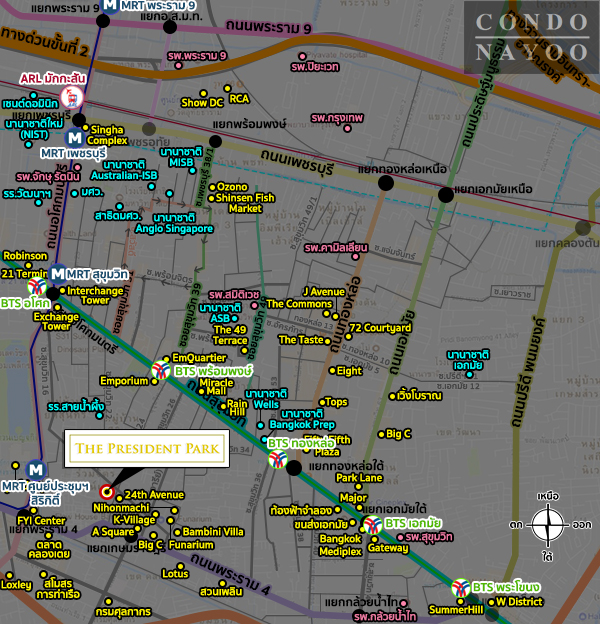This screenshot has height=624, width=600.
Task: Click the แยกพร้อมพงษ์ intersection label
Action: [249, 124]
